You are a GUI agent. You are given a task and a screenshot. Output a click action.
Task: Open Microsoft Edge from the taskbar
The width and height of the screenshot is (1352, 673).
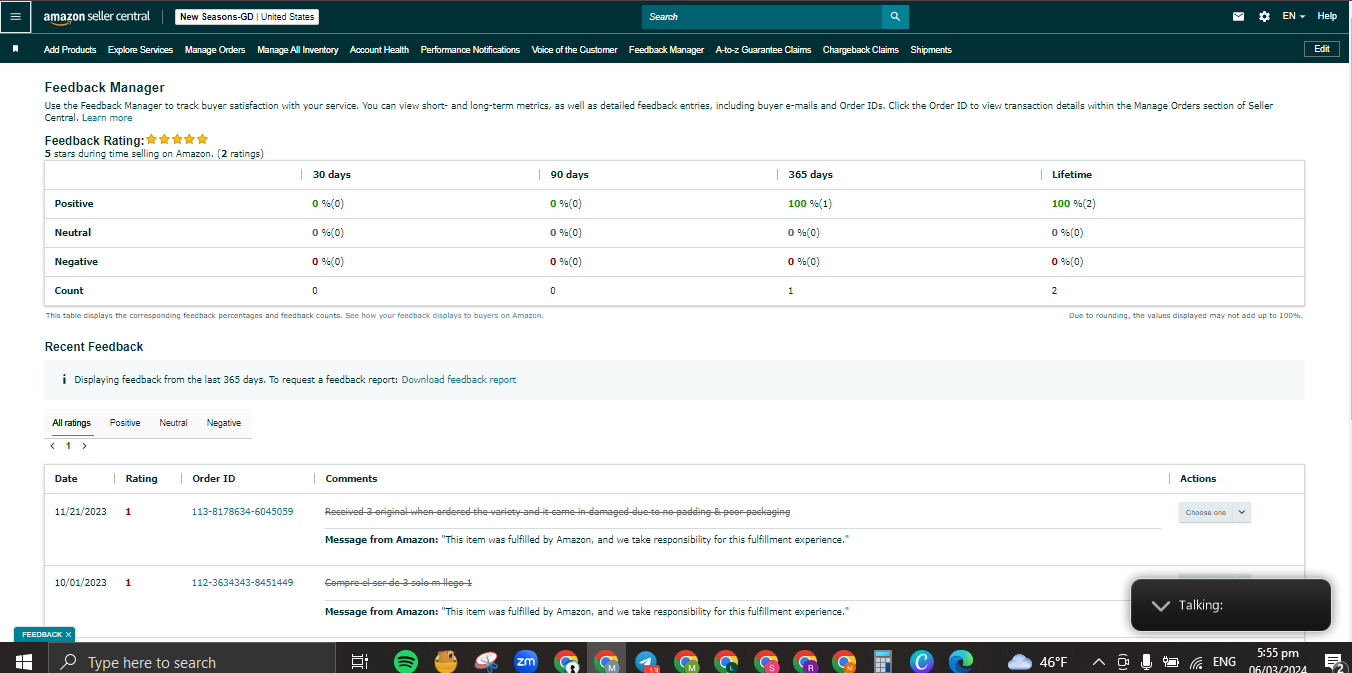pos(961,661)
